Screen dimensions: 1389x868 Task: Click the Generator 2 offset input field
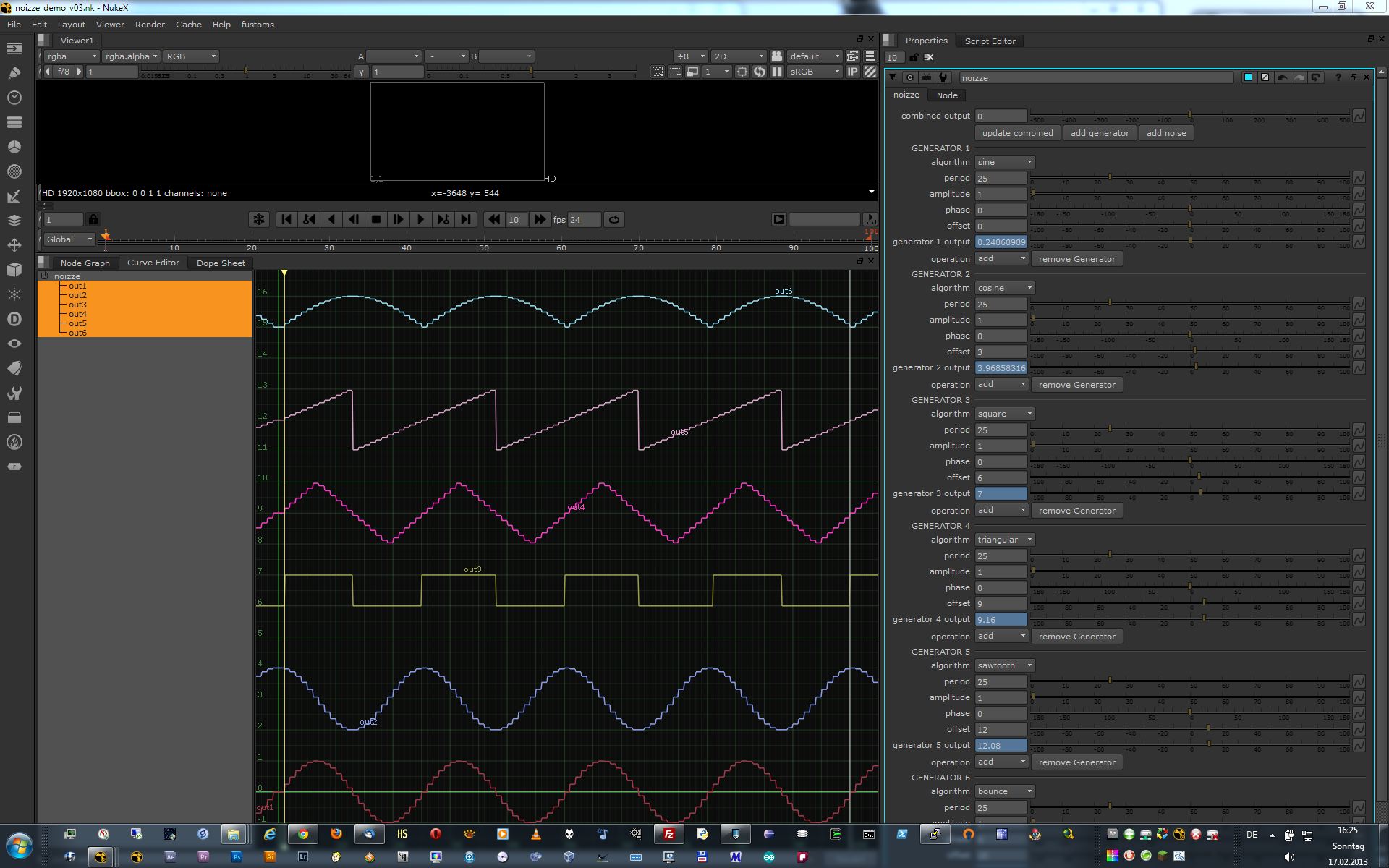coord(1001,352)
